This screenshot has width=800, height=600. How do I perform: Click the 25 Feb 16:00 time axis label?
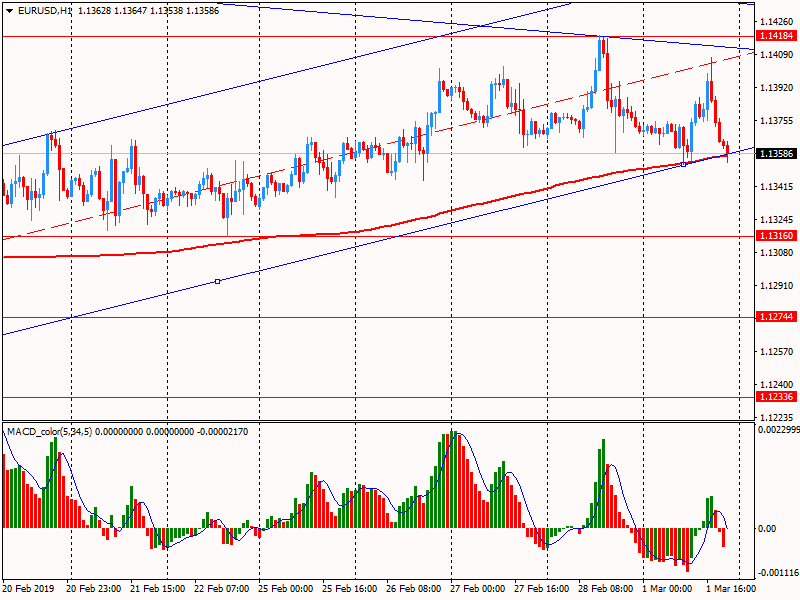(351, 589)
